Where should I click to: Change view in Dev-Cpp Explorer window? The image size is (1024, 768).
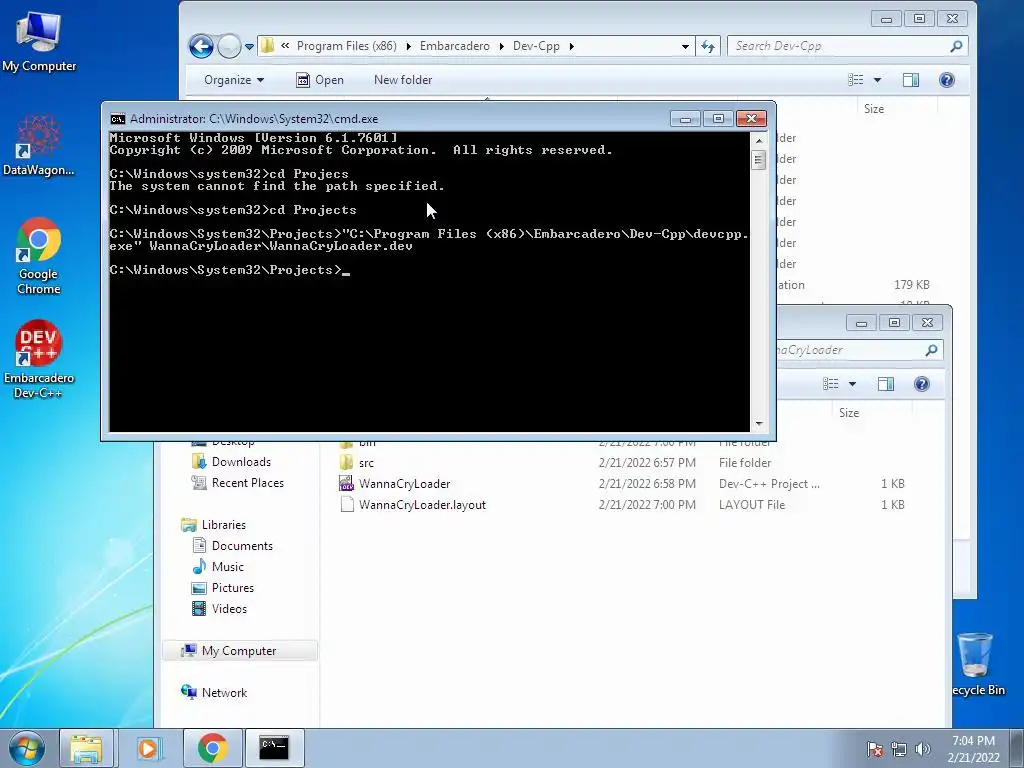856,80
